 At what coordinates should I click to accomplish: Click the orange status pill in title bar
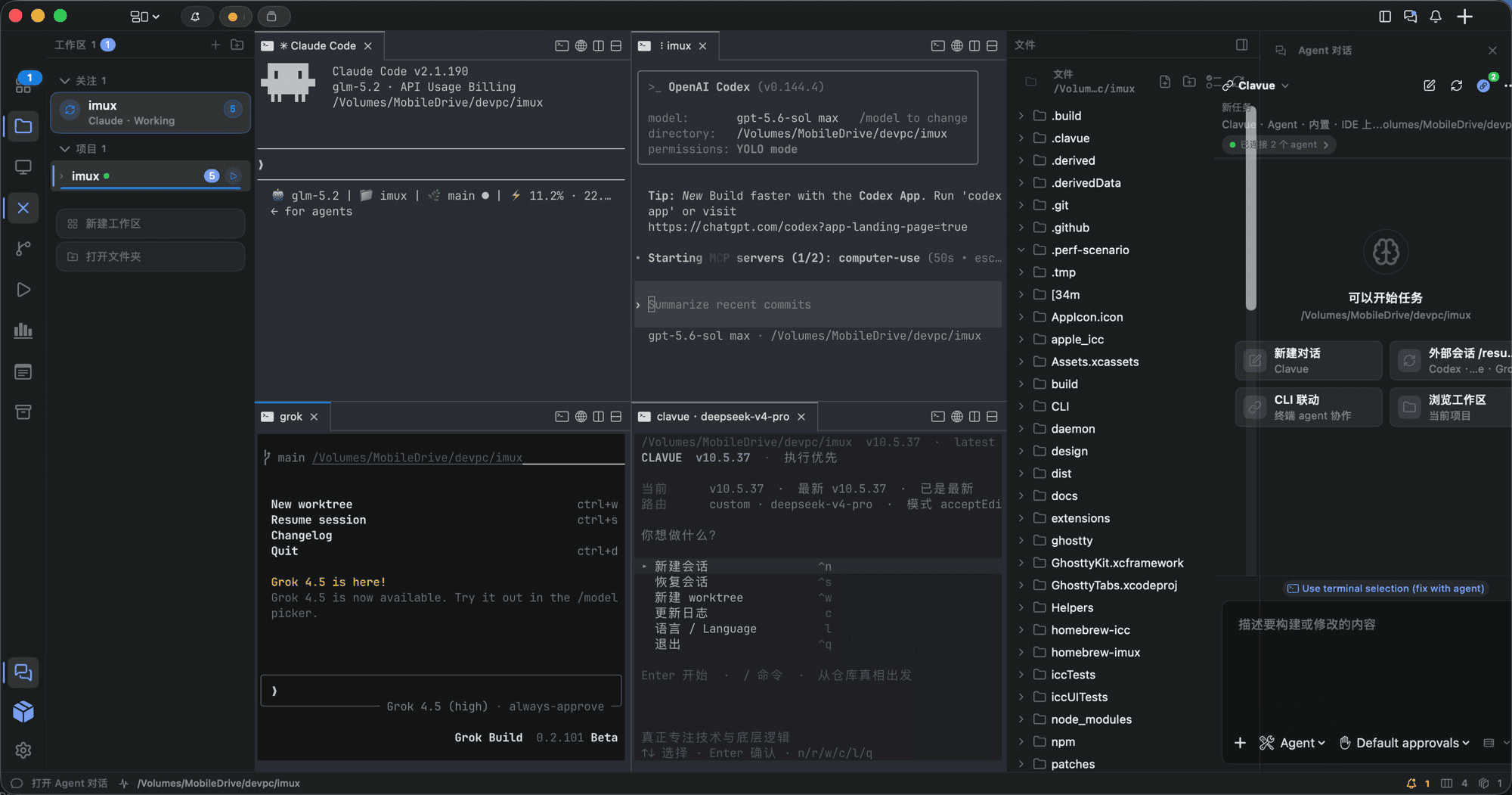[x=234, y=16]
